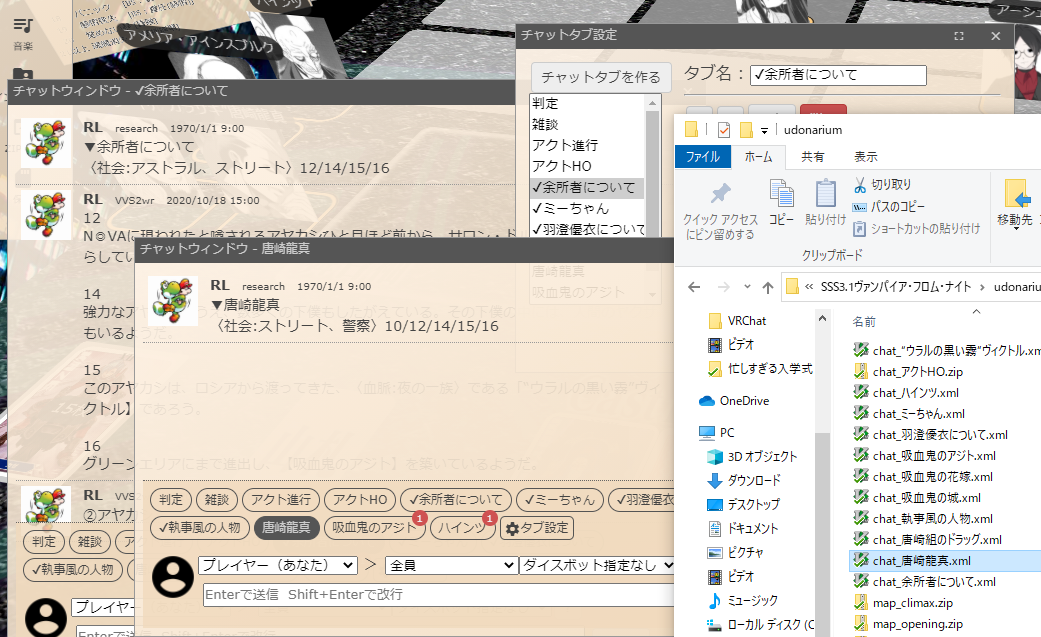1041x637 pixels.
Task: Open 3D オブジェクト folder in navigation pane
Action: click(x=752, y=456)
